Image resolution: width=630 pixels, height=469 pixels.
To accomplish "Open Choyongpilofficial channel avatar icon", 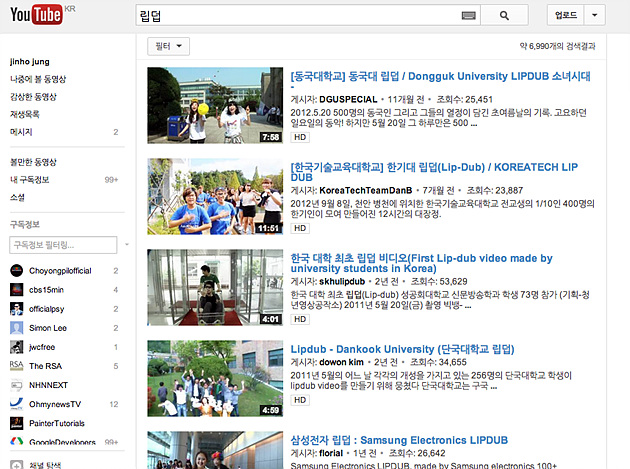I will pyautogui.click(x=17, y=270).
